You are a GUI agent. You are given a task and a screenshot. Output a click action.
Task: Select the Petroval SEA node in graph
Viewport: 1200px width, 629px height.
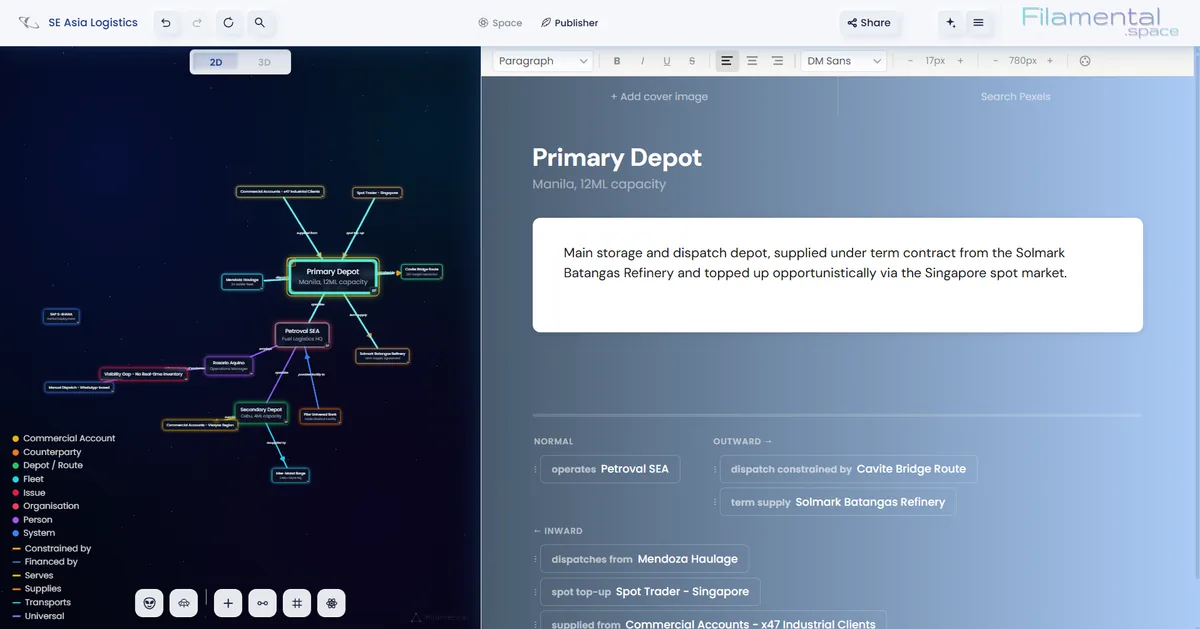302,334
